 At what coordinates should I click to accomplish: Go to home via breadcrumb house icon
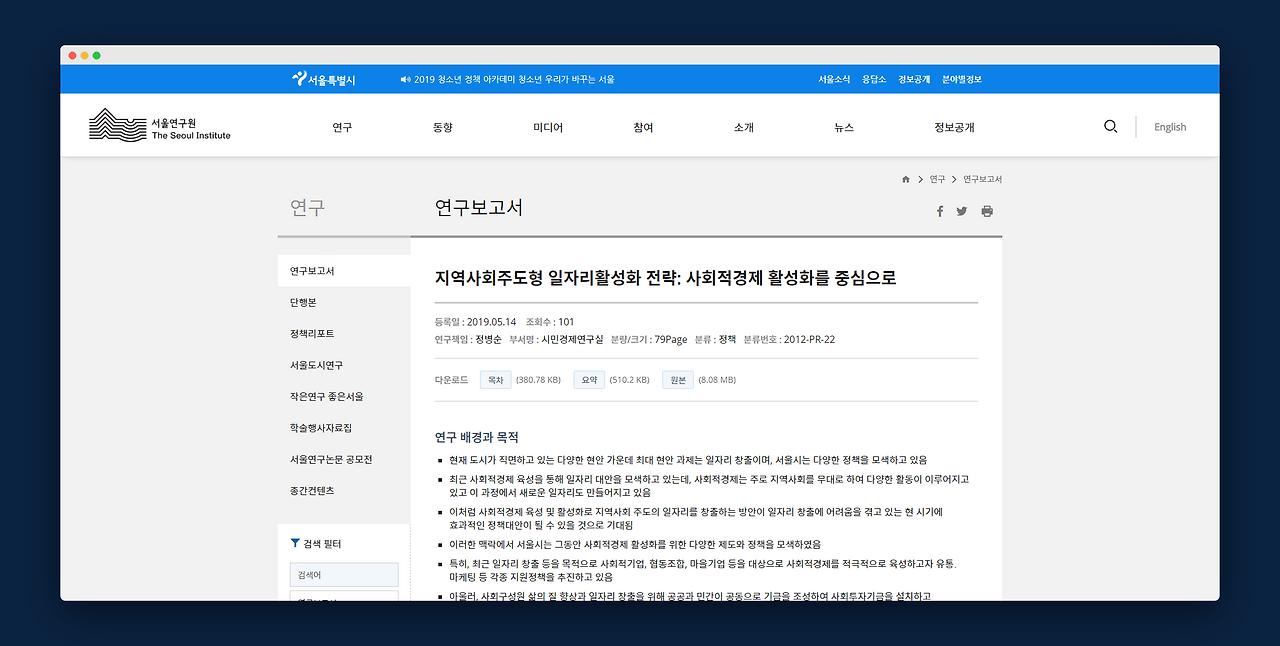[906, 179]
